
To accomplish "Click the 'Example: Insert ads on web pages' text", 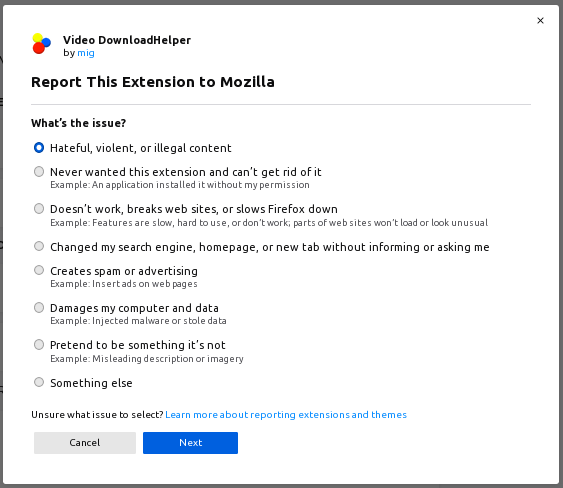I will tap(124, 284).
